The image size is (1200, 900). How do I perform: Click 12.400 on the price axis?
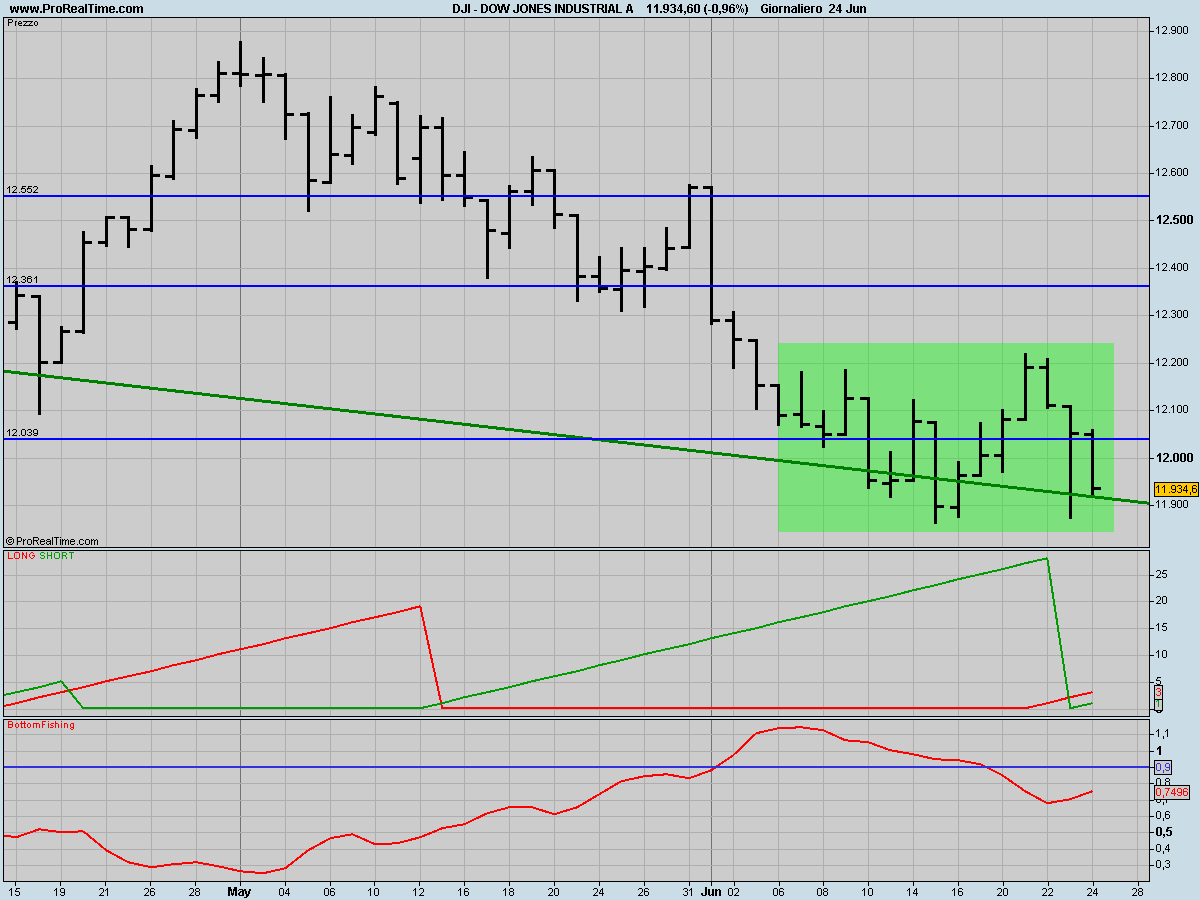[1172, 267]
